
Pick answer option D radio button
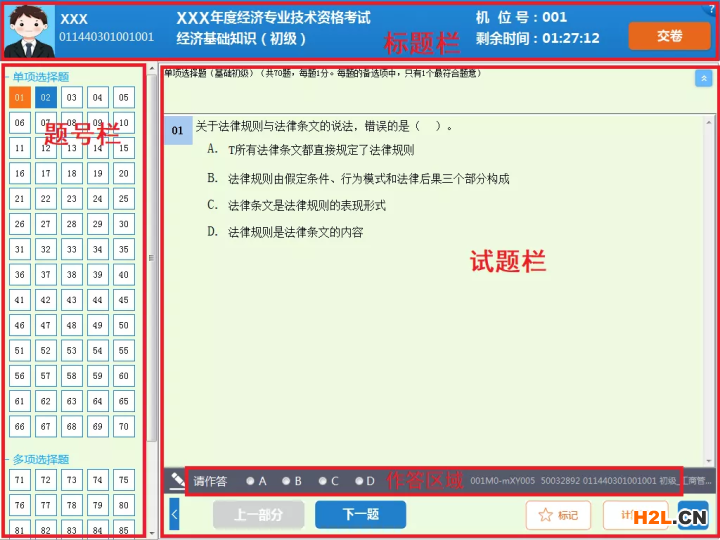coord(358,481)
